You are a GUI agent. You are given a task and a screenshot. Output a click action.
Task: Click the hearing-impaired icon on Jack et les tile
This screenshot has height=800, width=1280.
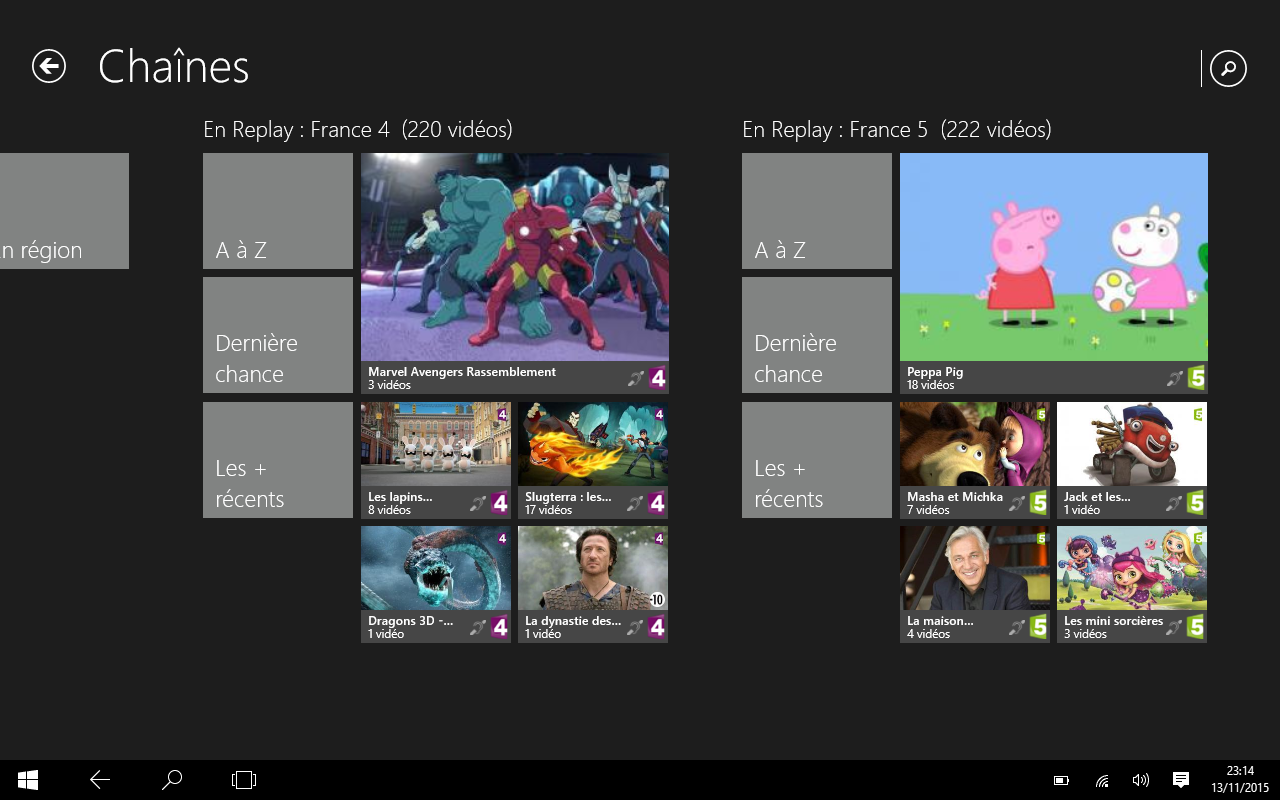tap(1174, 503)
